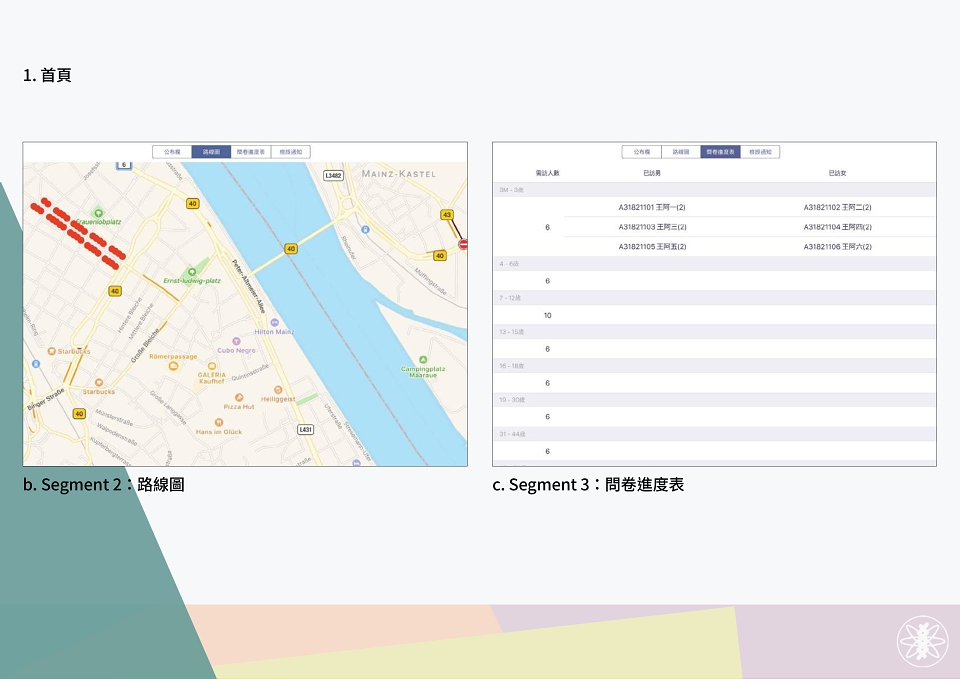Open the 複查通知 tab above the map
This screenshot has width=960, height=679.
tap(291, 152)
